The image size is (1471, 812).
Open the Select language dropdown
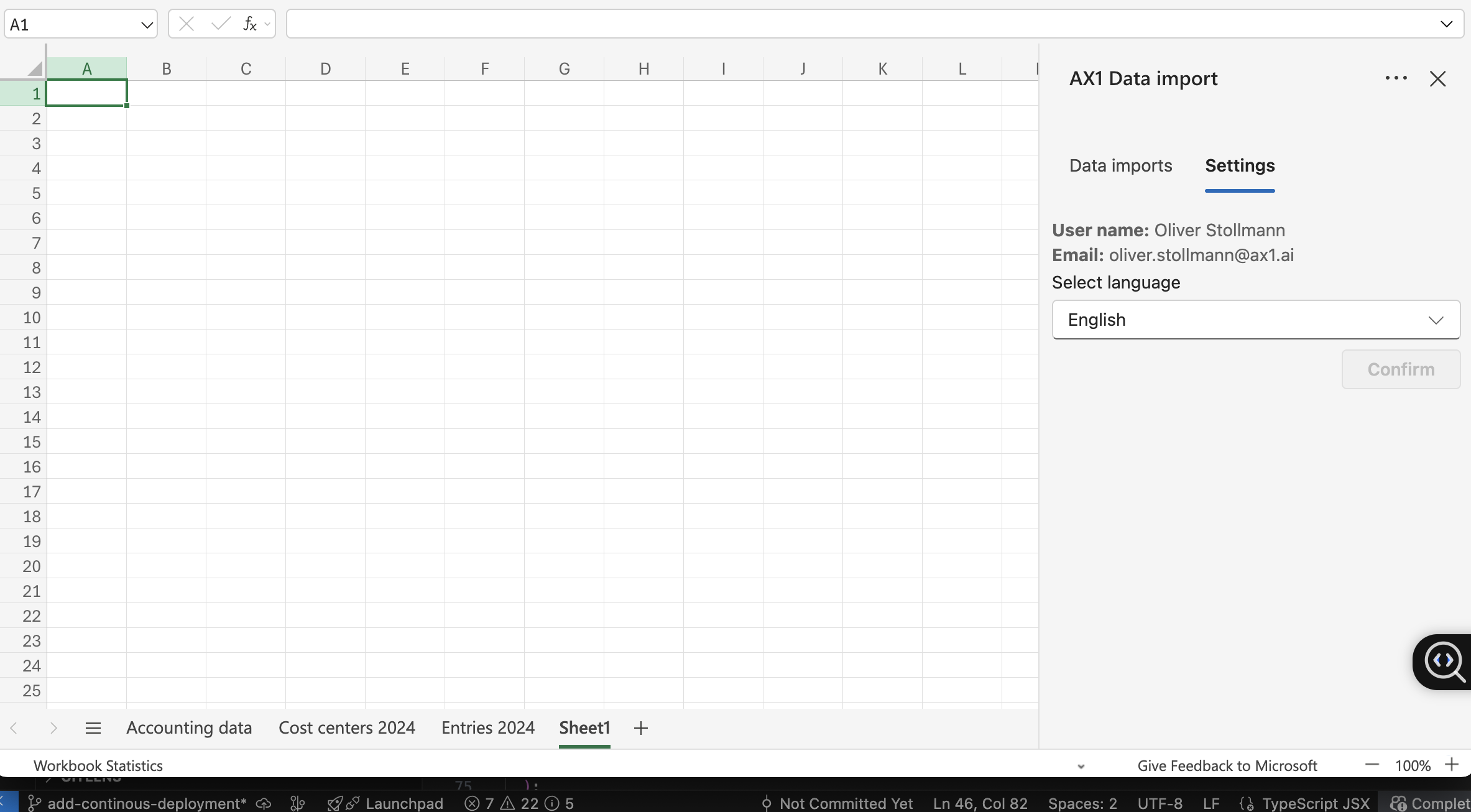click(1255, 320)
